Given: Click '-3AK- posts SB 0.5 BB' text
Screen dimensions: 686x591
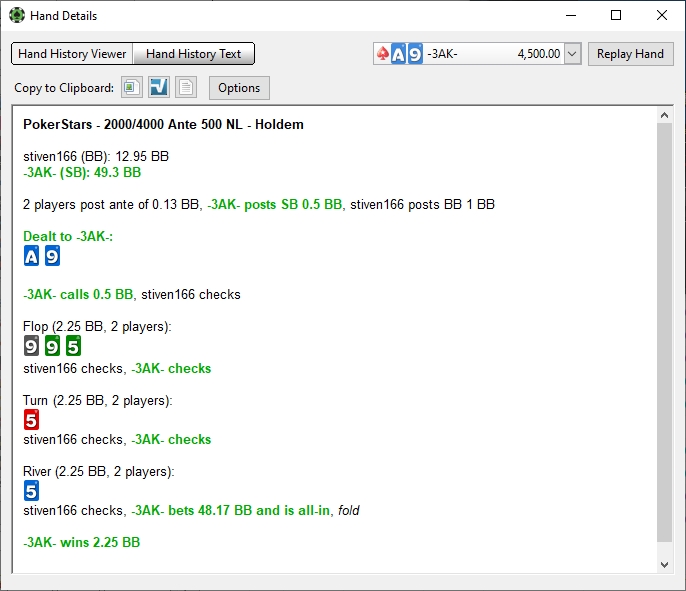Looking at the screenshot, I should (274, 204).
